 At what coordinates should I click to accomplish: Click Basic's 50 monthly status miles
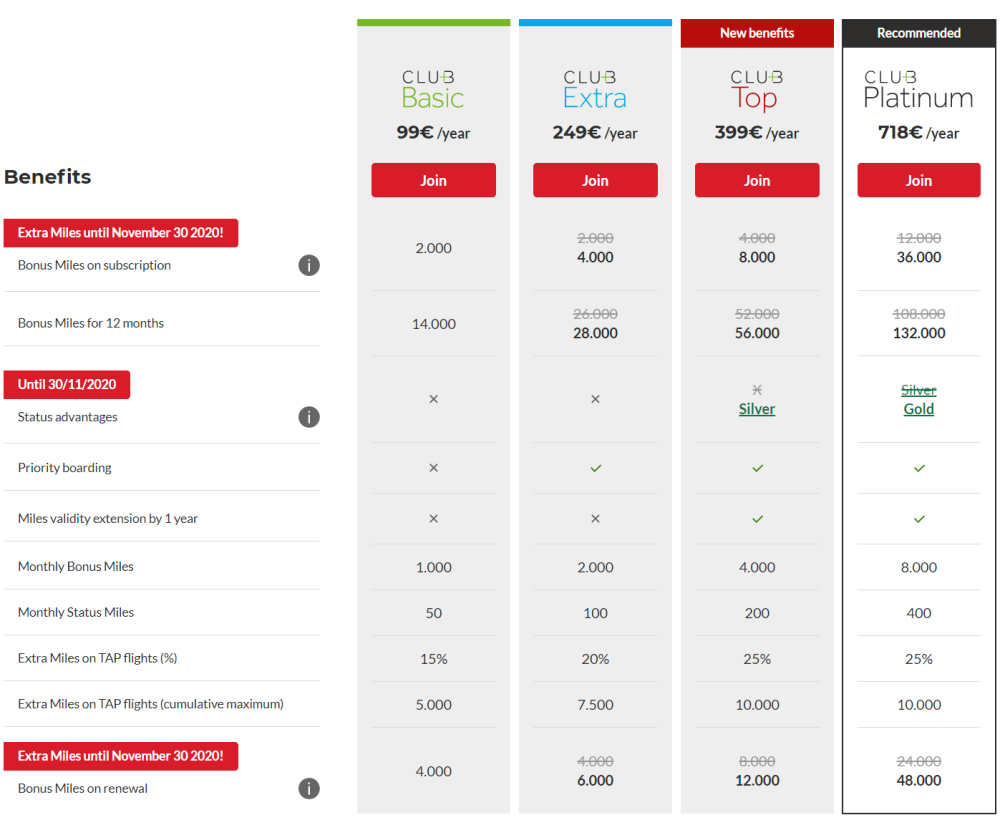click(x=434, y=613)
